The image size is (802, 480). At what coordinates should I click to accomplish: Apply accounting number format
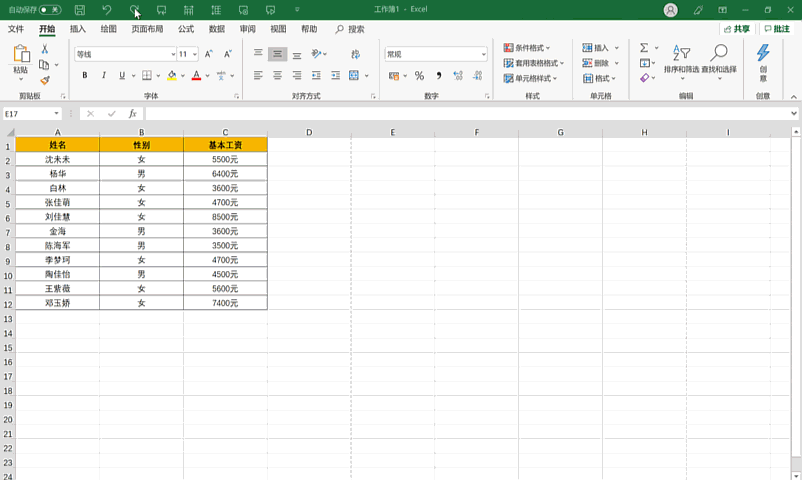tap(394, 76)
